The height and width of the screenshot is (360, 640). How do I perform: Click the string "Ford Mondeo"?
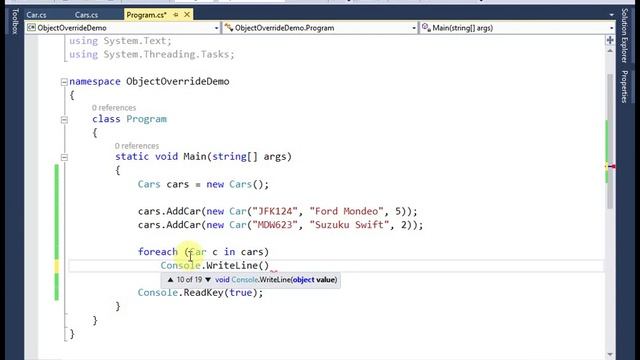pos(347,211)
